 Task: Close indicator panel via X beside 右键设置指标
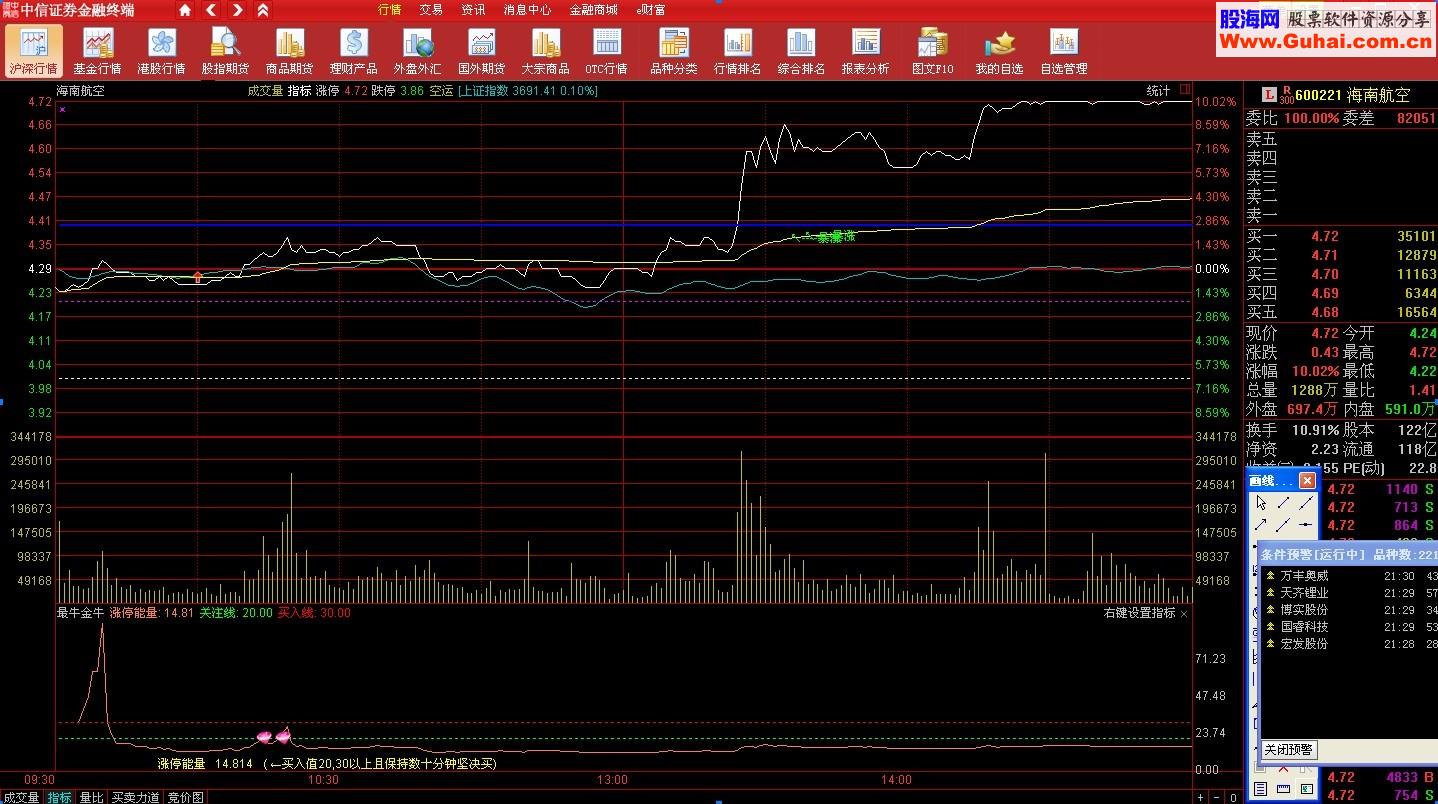click(x=1185, y=613)
